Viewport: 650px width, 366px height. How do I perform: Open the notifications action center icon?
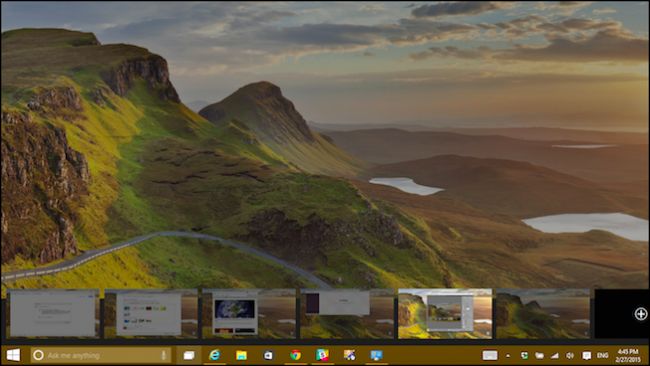coord(586,356)
